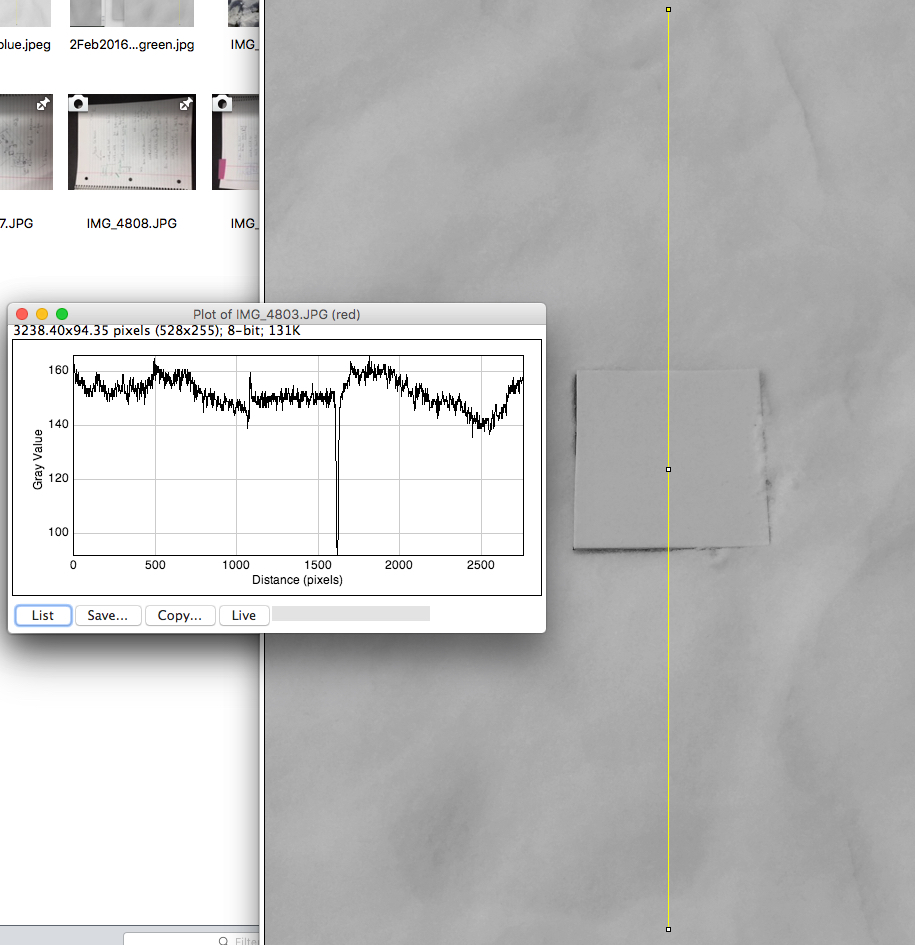Viewport: 915px width, 945px height.
Task: Click the top handle of the yellow line
Action: tap(668, 9)
